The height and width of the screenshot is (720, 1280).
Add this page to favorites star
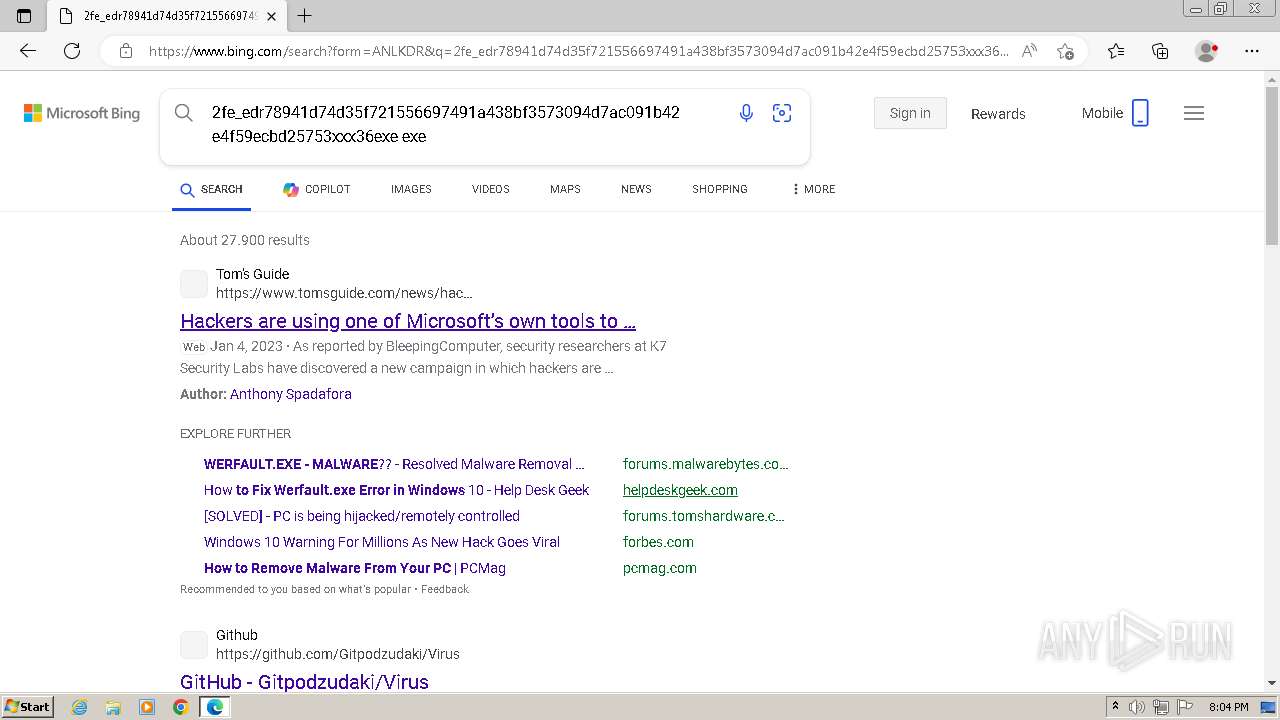point(1065,51)
